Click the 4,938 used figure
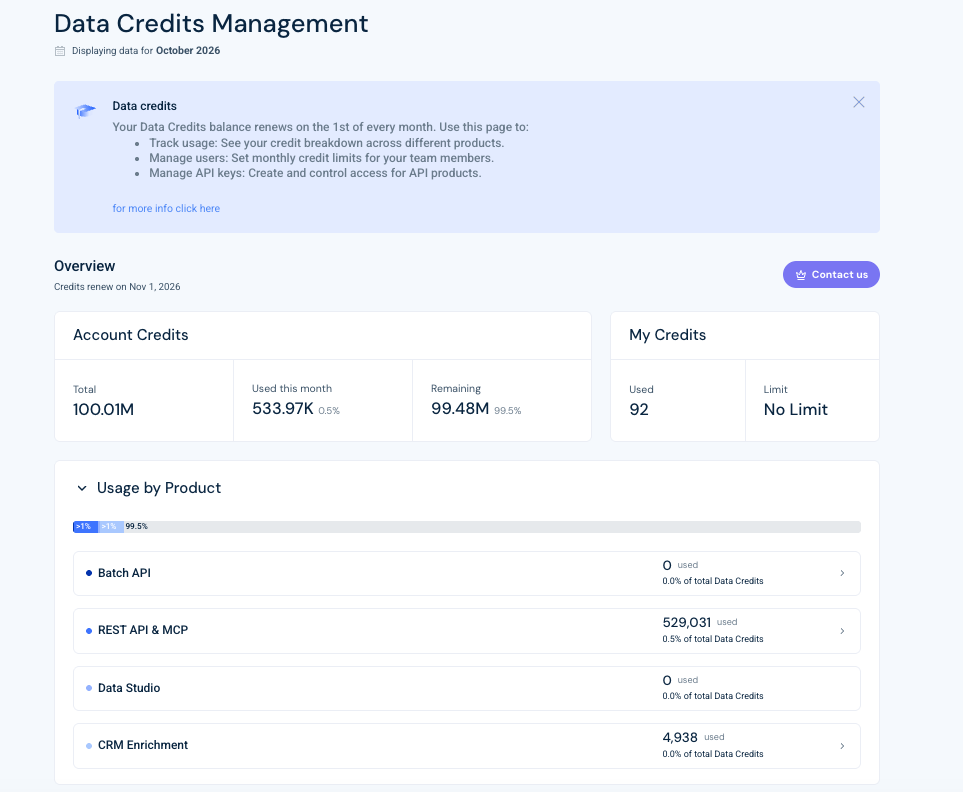Screen dimensions: 963x792 point(680,737)
